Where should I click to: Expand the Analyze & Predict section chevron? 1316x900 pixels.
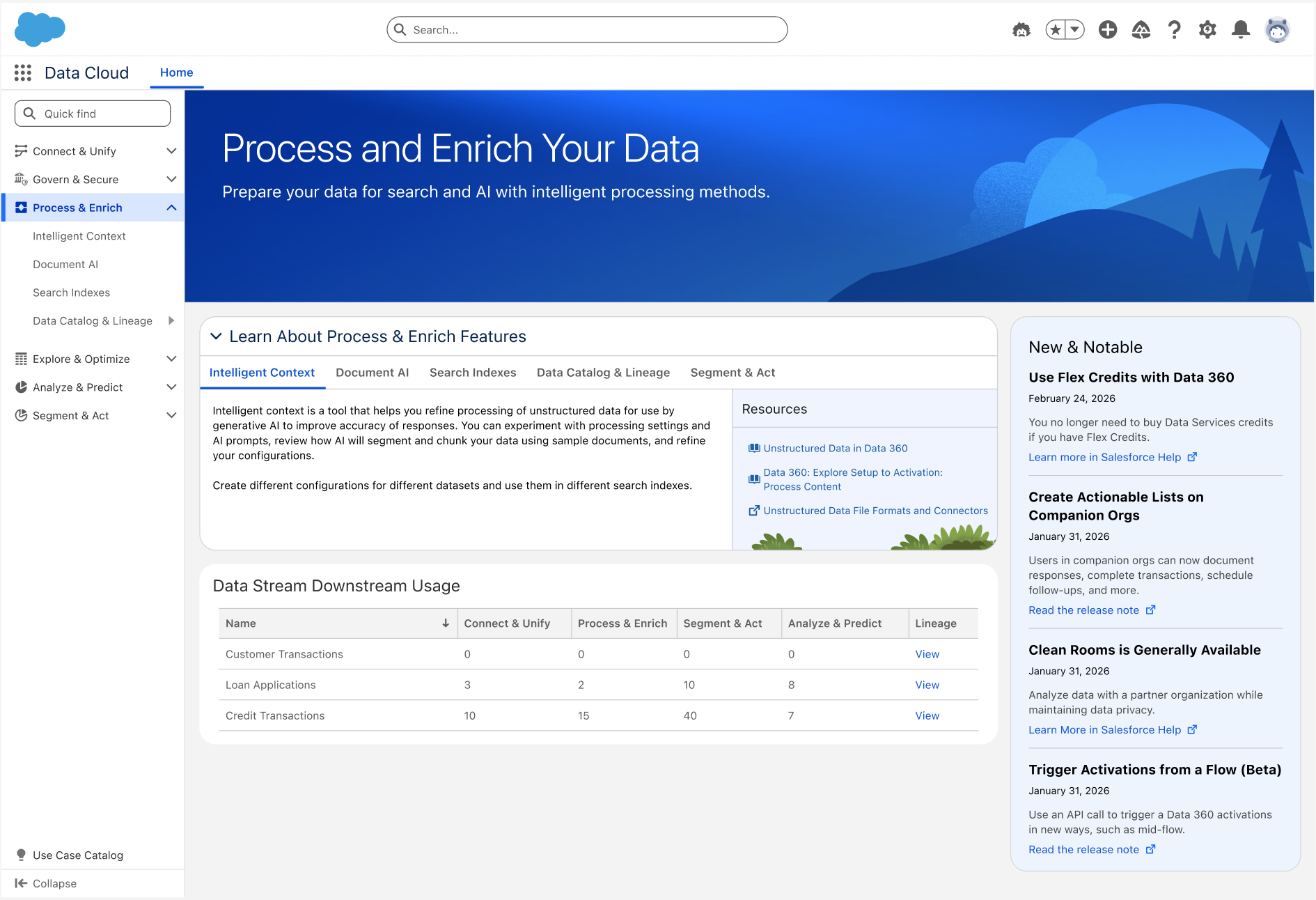pyautogui.click(x=171, y=387)
